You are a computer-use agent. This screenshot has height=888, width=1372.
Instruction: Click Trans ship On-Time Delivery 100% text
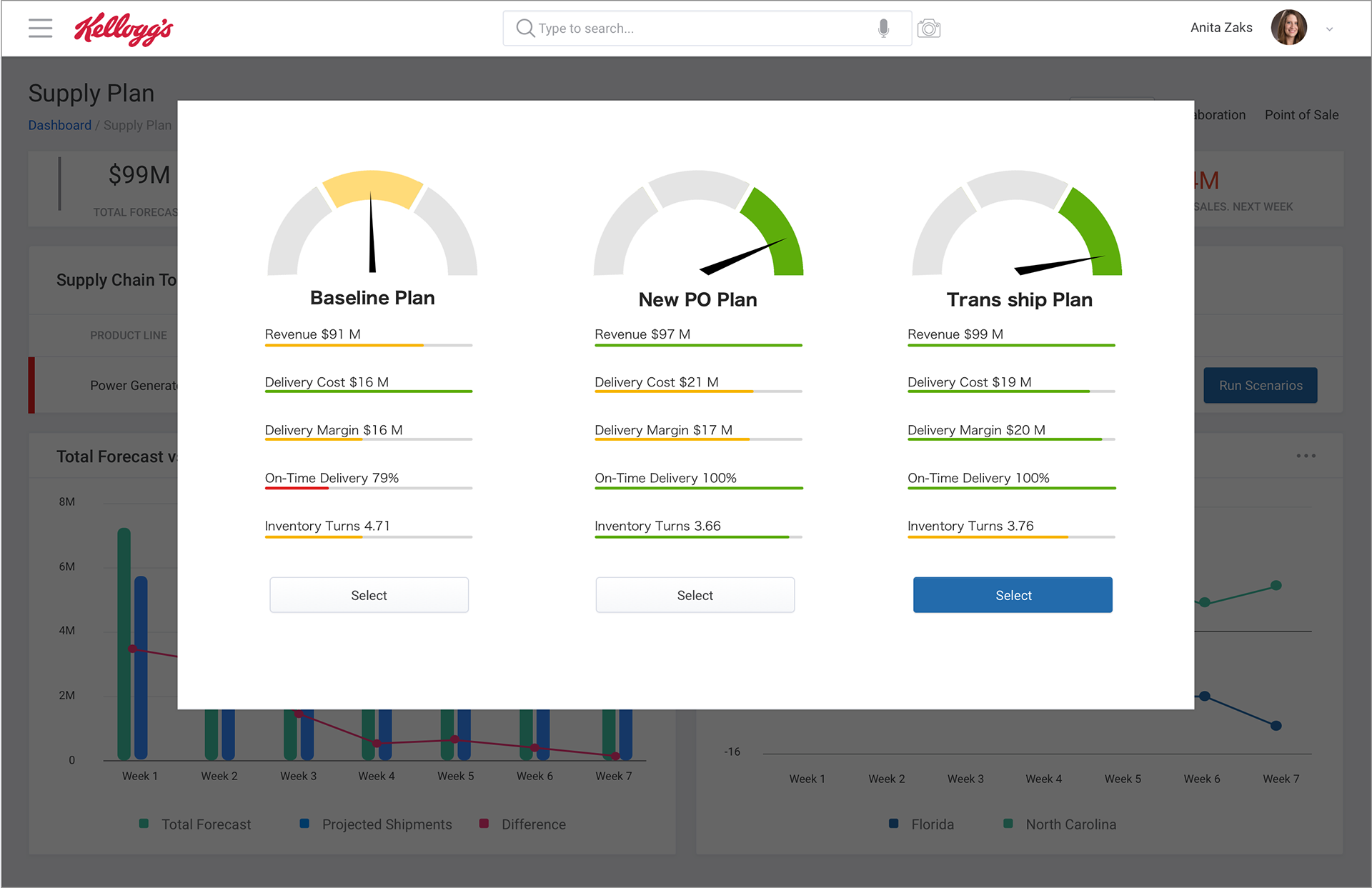pos(978,478)
